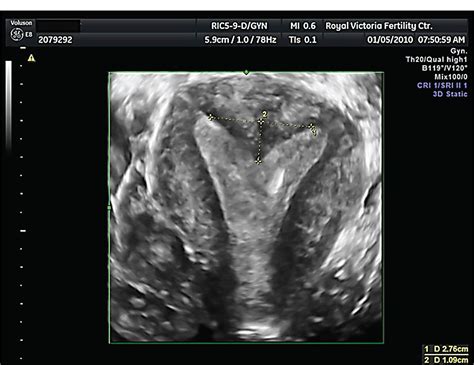Click measurement '1 D 2.76cm'
This screenshot has width=474, height=365.
446,349
